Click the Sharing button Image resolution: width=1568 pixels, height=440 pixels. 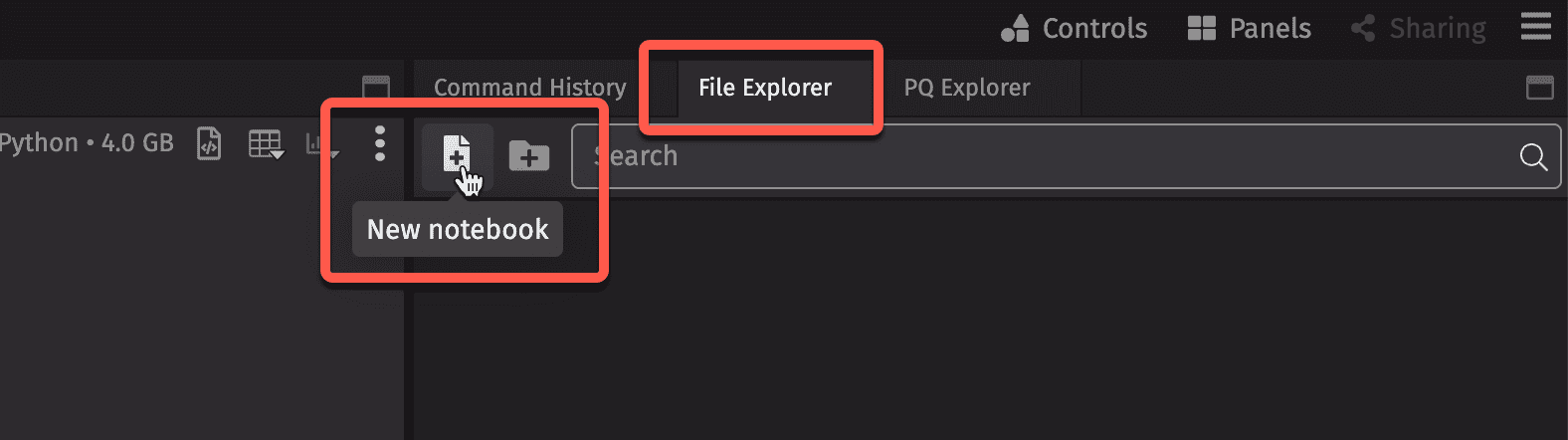pos(1419,28)
